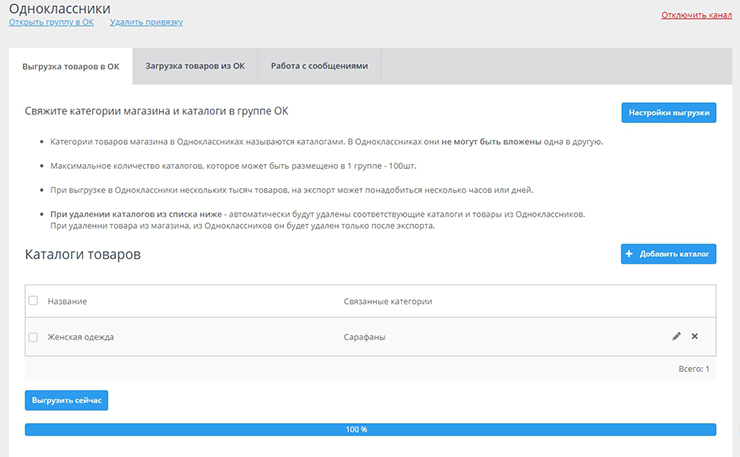Click the Название column header
Image resolution: width=740 pixels, height=457 pixels.
[67, 301]
